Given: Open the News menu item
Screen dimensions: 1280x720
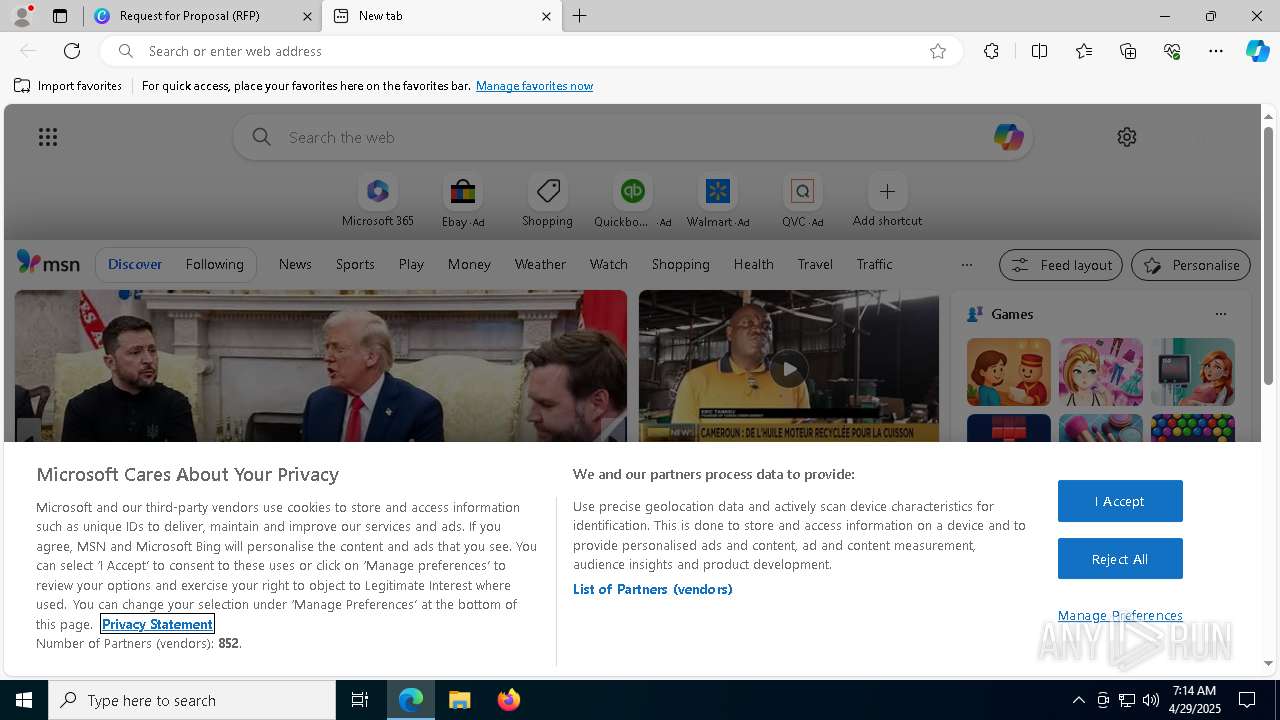Looking at the screenshot, I should pos(295,264).
